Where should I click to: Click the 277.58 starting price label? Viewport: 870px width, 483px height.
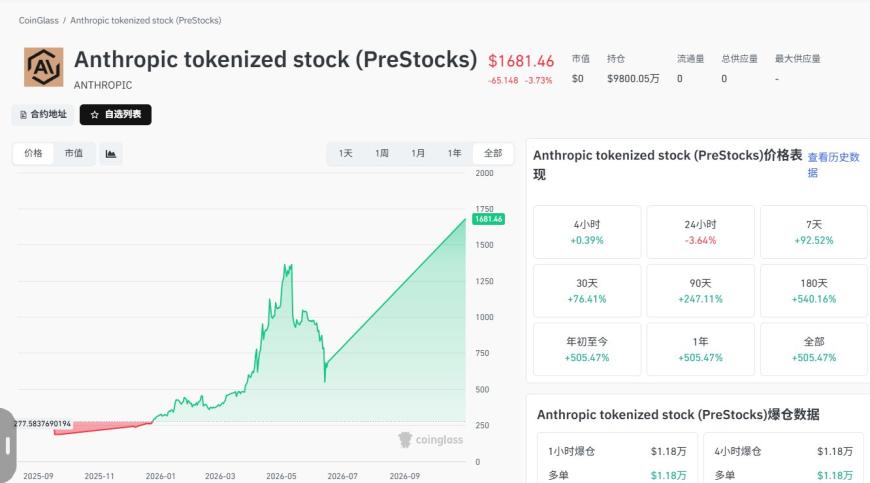click(42, 424)
